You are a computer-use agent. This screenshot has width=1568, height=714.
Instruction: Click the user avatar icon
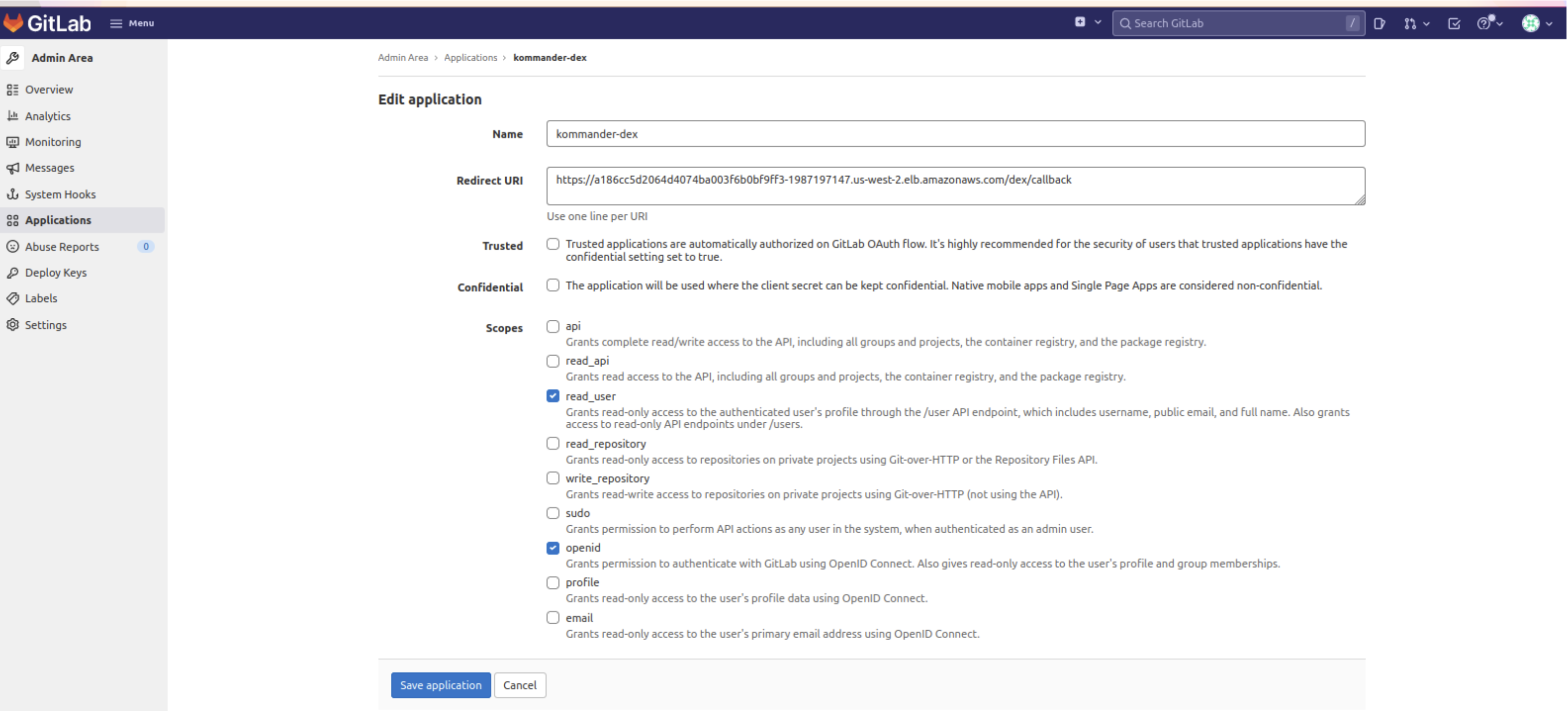click(1531, 22)
